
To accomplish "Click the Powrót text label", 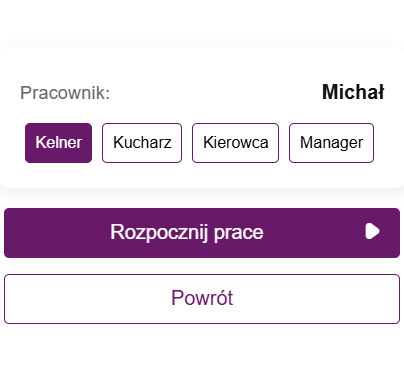I will pyautogui.click(x=202, y=298).
